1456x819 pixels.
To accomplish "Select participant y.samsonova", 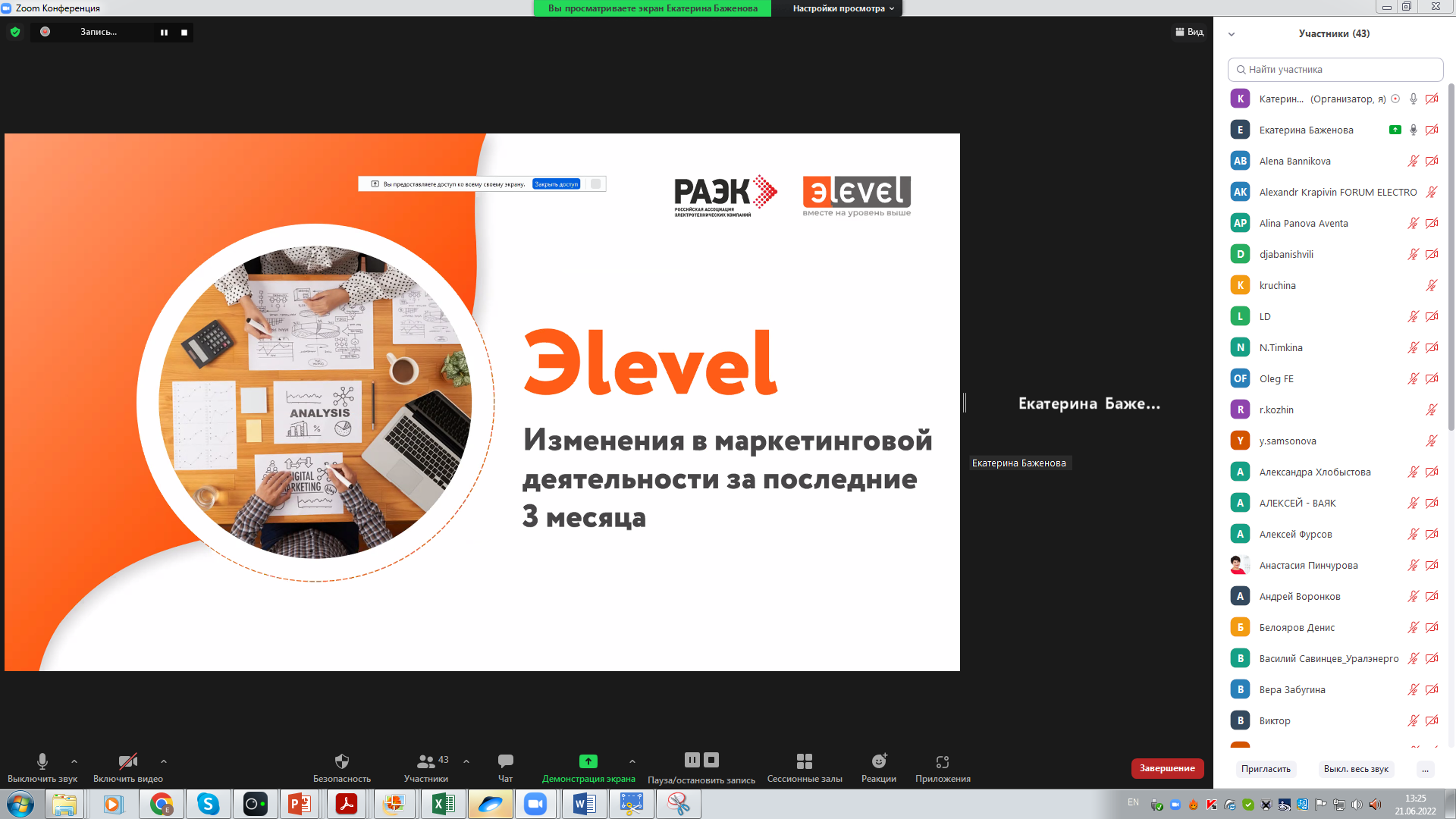I will pyautogui.click(x=1335, y=441).
